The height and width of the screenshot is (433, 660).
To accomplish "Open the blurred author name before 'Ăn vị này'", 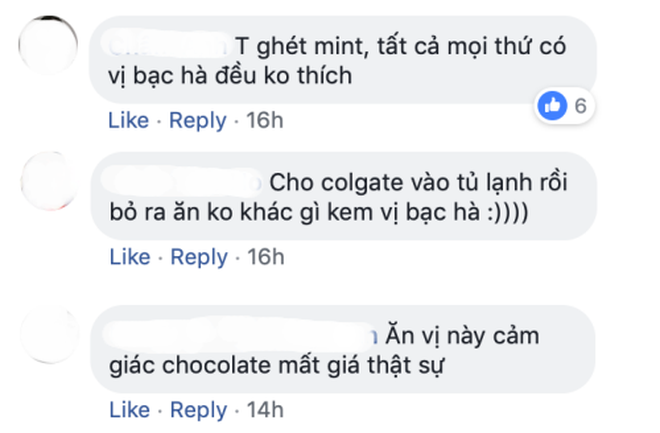I will (x=241, y=335).
